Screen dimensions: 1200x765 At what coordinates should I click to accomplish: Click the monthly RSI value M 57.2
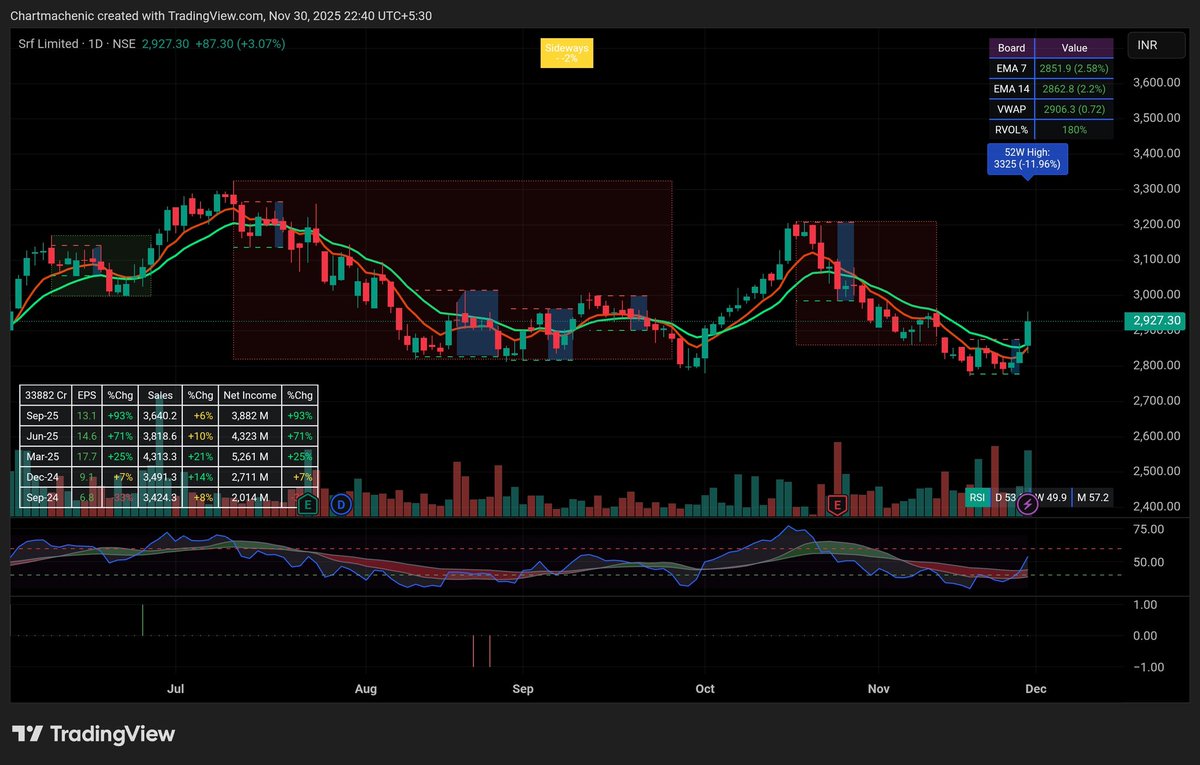[1091, 497]
